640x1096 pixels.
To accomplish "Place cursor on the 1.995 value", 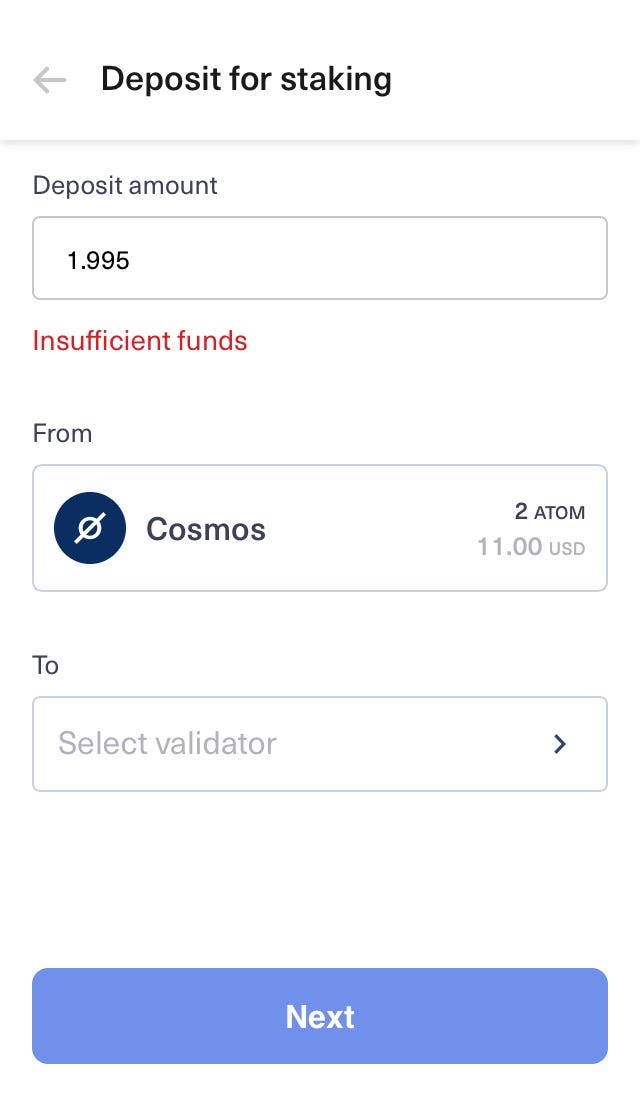I will tap(98, 260).
